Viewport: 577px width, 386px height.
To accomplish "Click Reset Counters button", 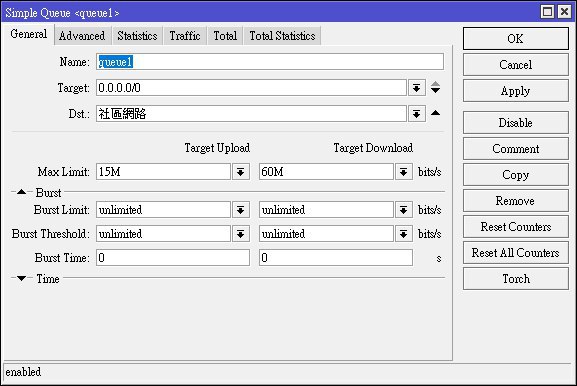I will [x=516, y=227].
